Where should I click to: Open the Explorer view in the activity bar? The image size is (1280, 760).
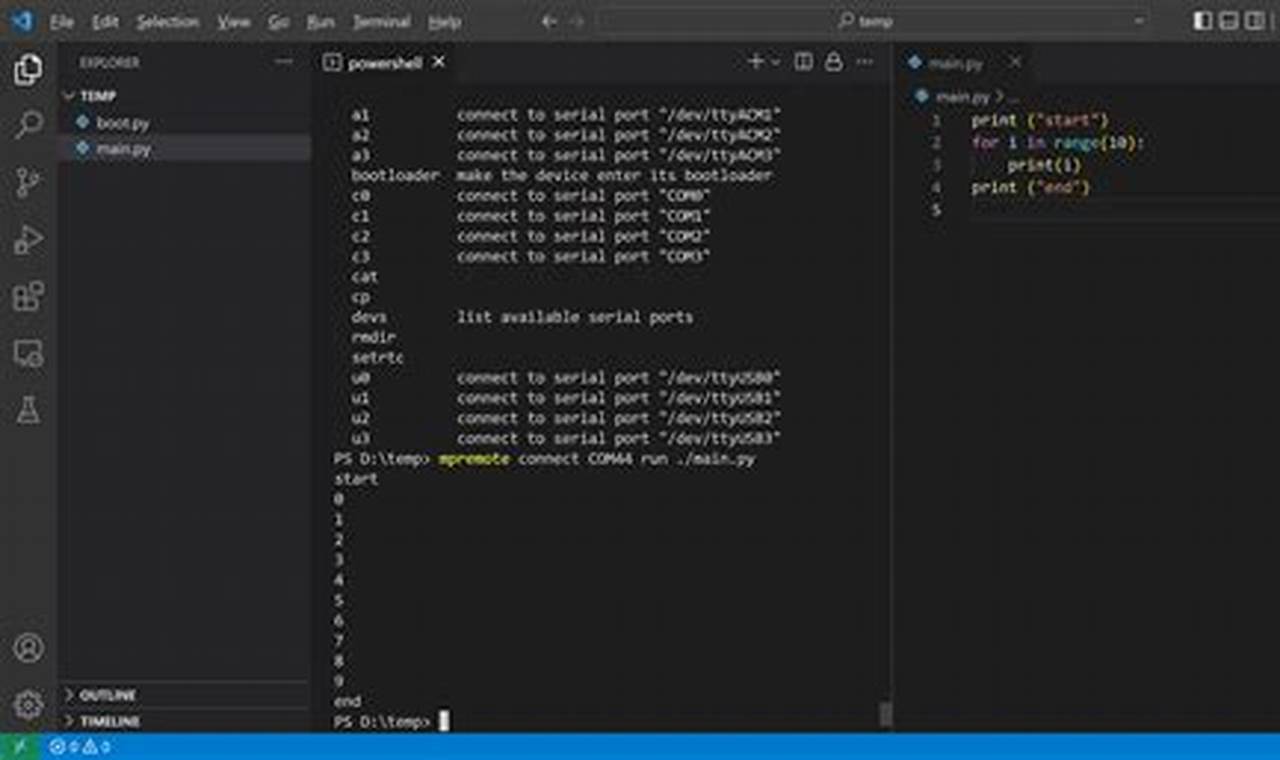coord(28,69)
